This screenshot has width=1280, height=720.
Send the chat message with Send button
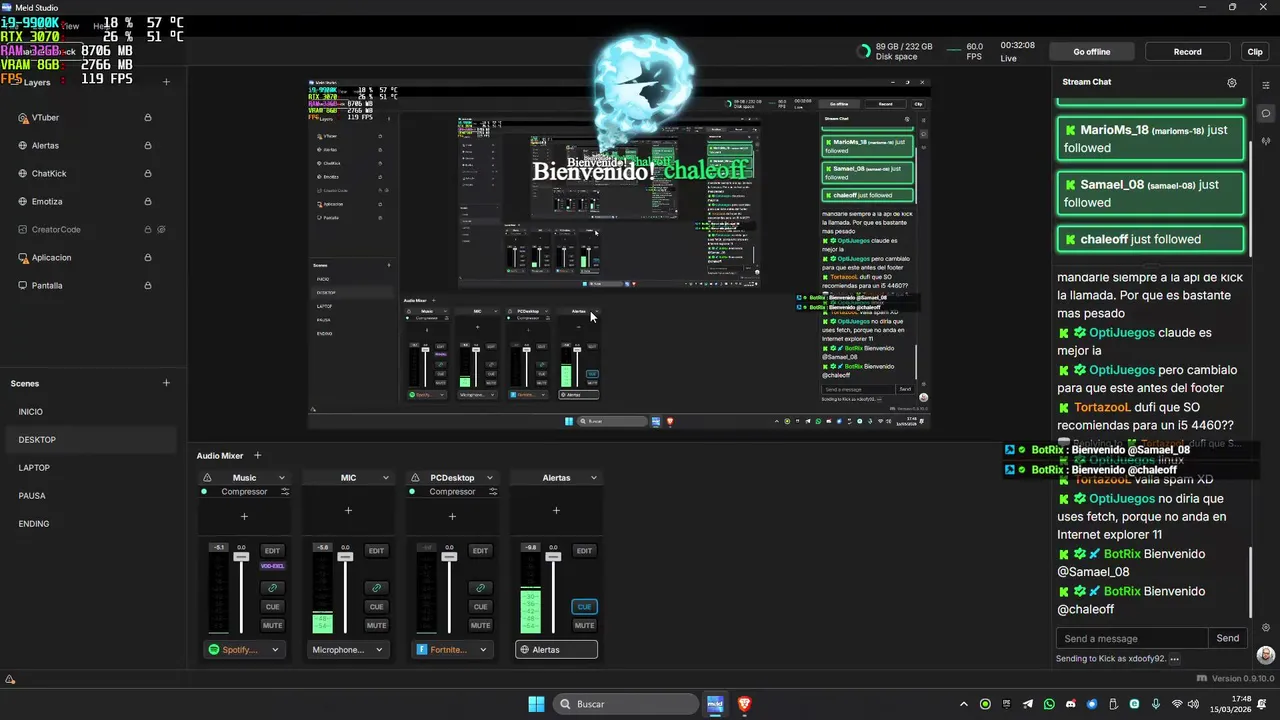click(1228, 638)
